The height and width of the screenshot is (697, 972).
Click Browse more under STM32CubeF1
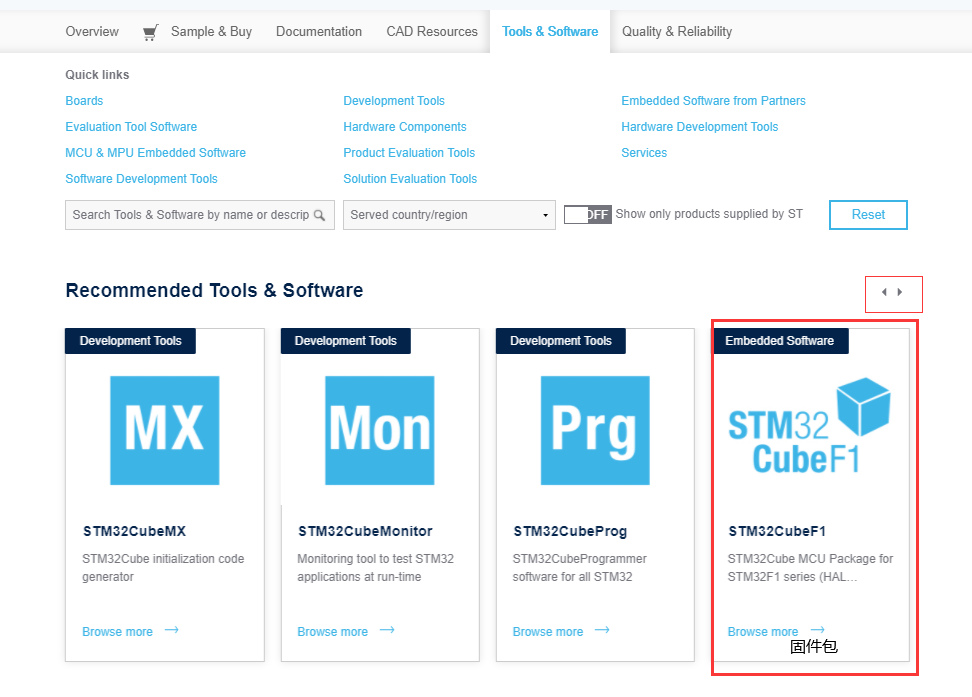coord(762,632)
